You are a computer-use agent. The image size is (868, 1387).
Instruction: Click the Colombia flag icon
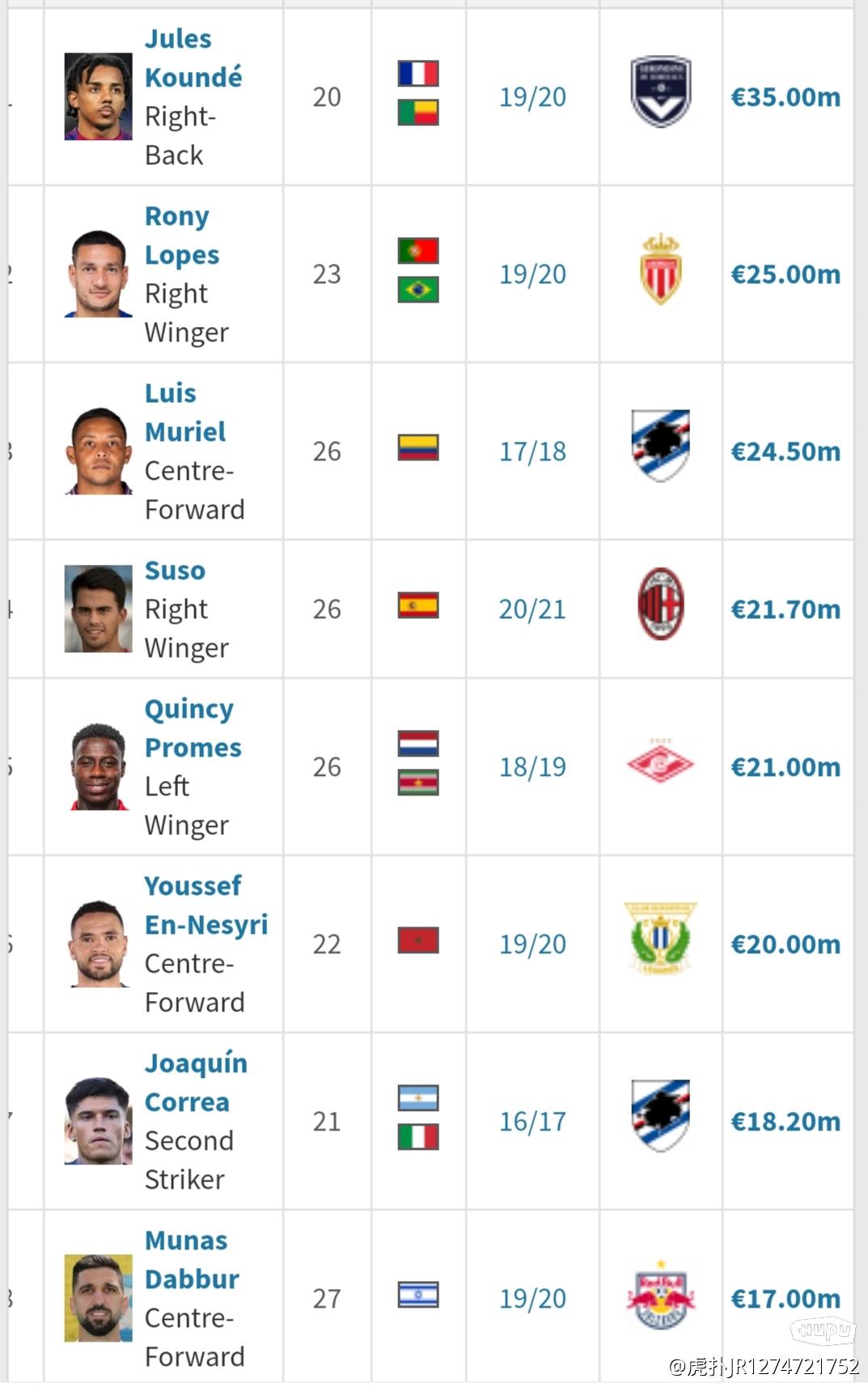click(x=418, y=447)
